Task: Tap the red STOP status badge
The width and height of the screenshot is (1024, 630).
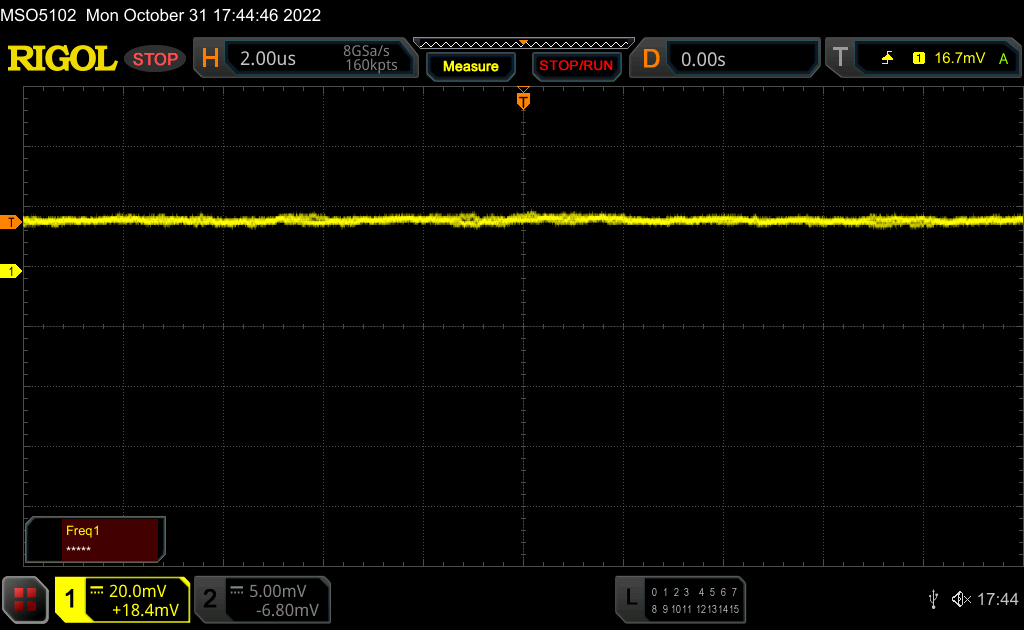Action: (x=155, y=59)
